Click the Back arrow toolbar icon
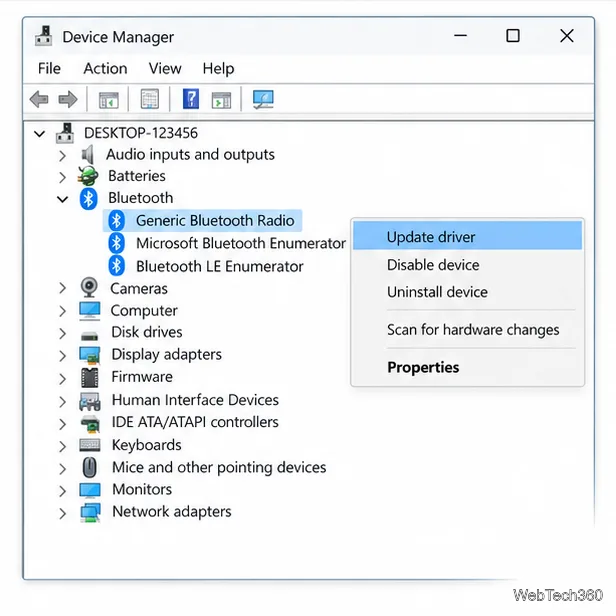 [39, 99]
